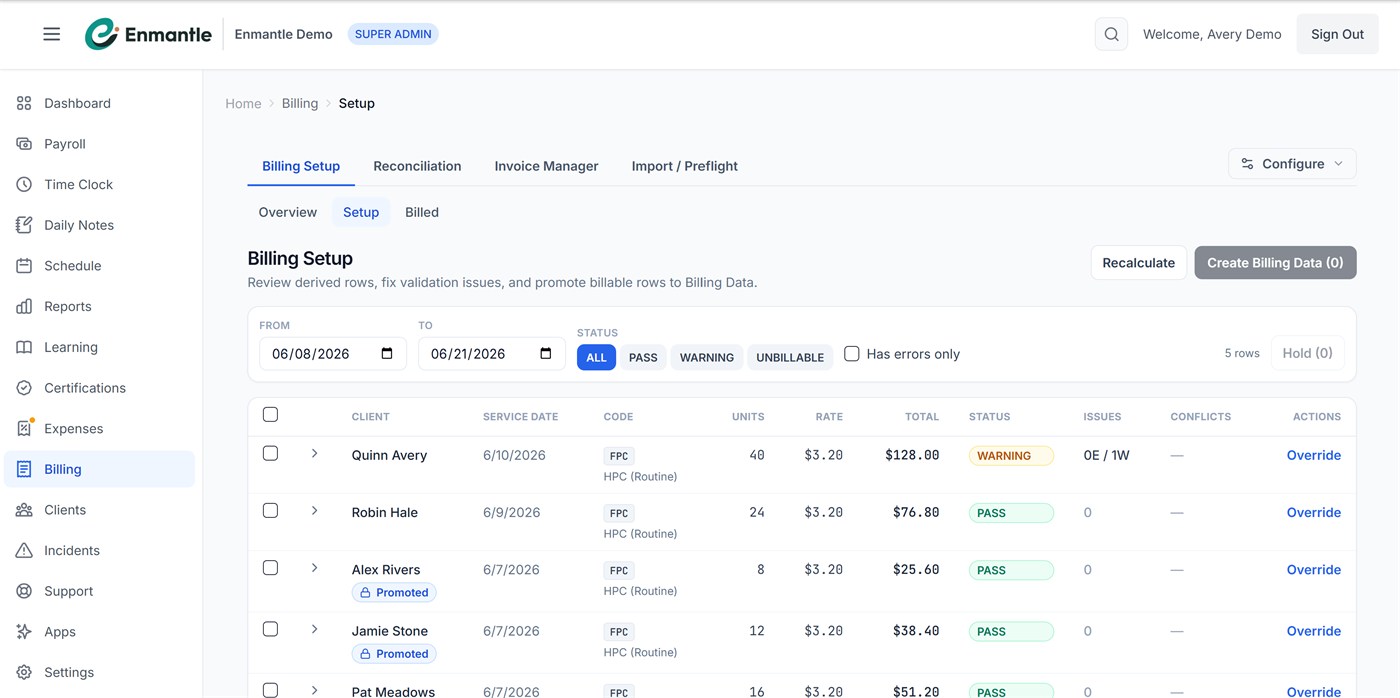Click the Incidents warning triangle icon
Viewport: 1400px width, 698px height.
coord(24,550)
